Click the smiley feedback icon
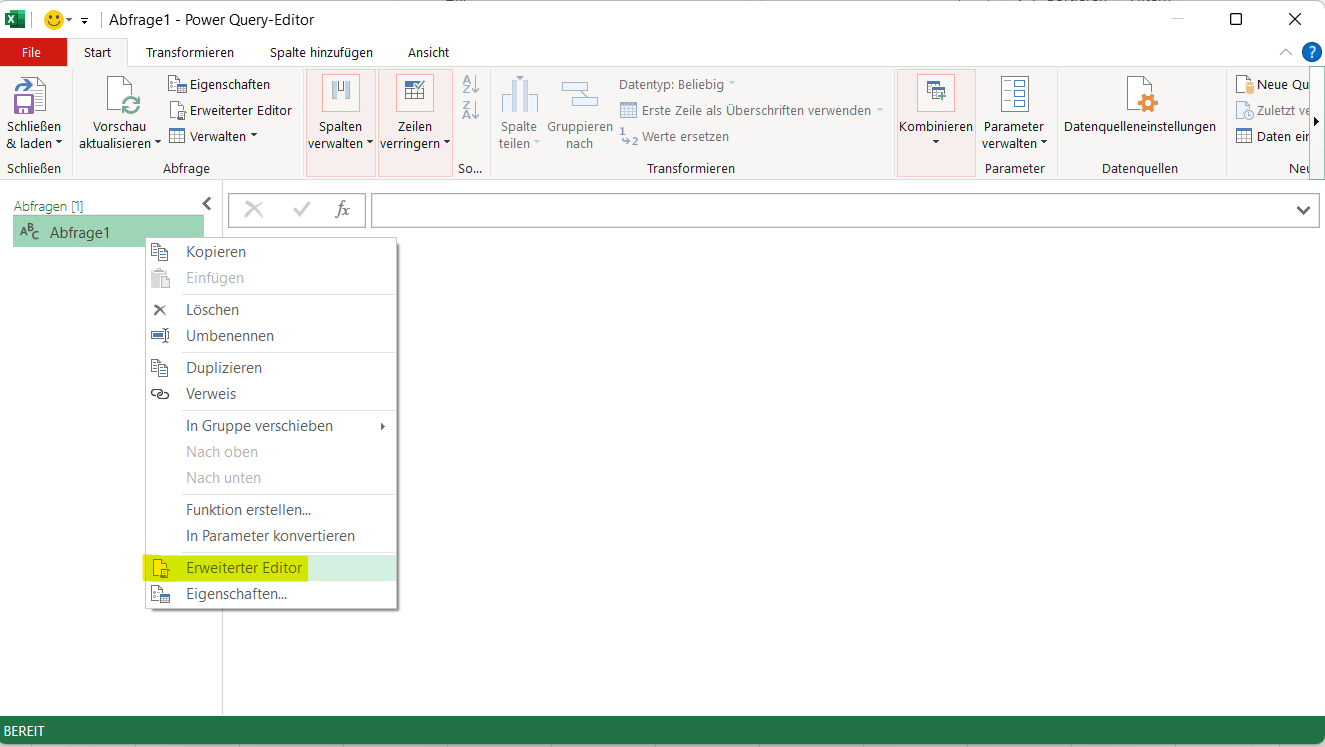1325x747 pixels. click(54, 20)
